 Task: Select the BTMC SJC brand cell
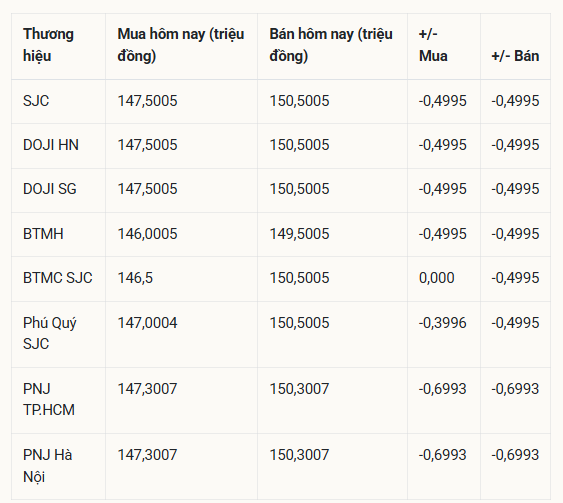58,278
